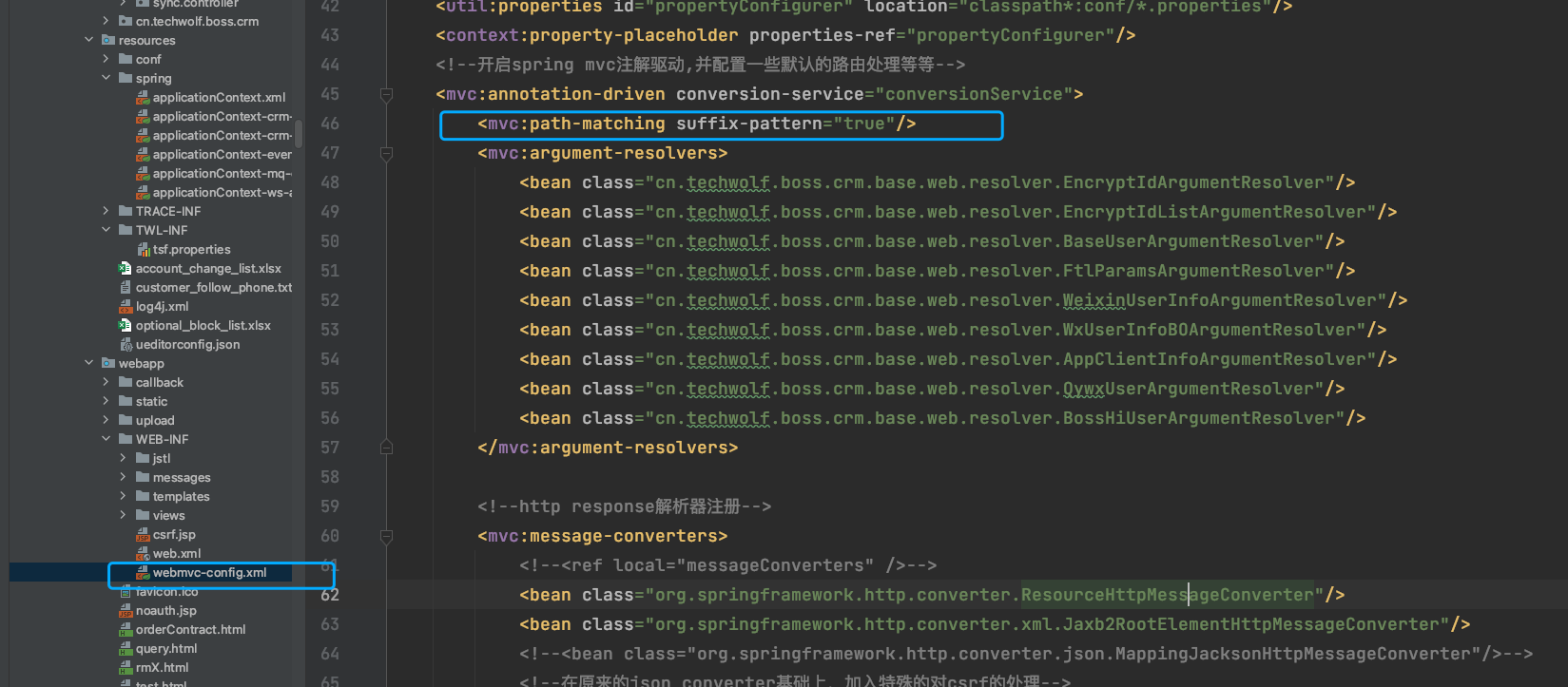Click the cn.techwolf.boss.crm package icon
This screenshot has width=1568, height=687.
pos(126,21)
